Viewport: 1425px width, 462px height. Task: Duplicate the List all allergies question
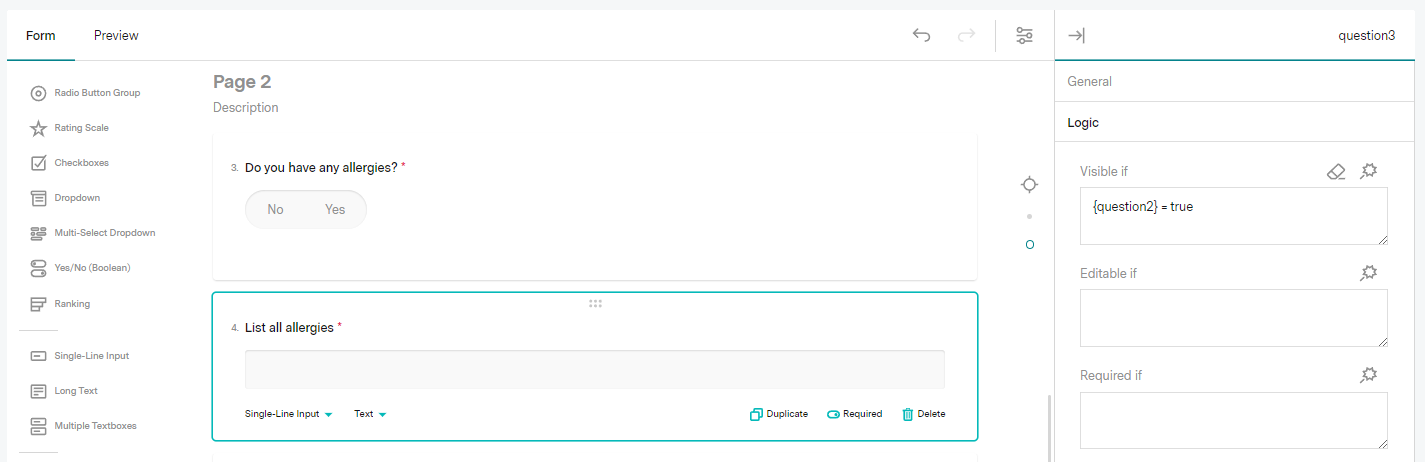(x=779, y=414)
